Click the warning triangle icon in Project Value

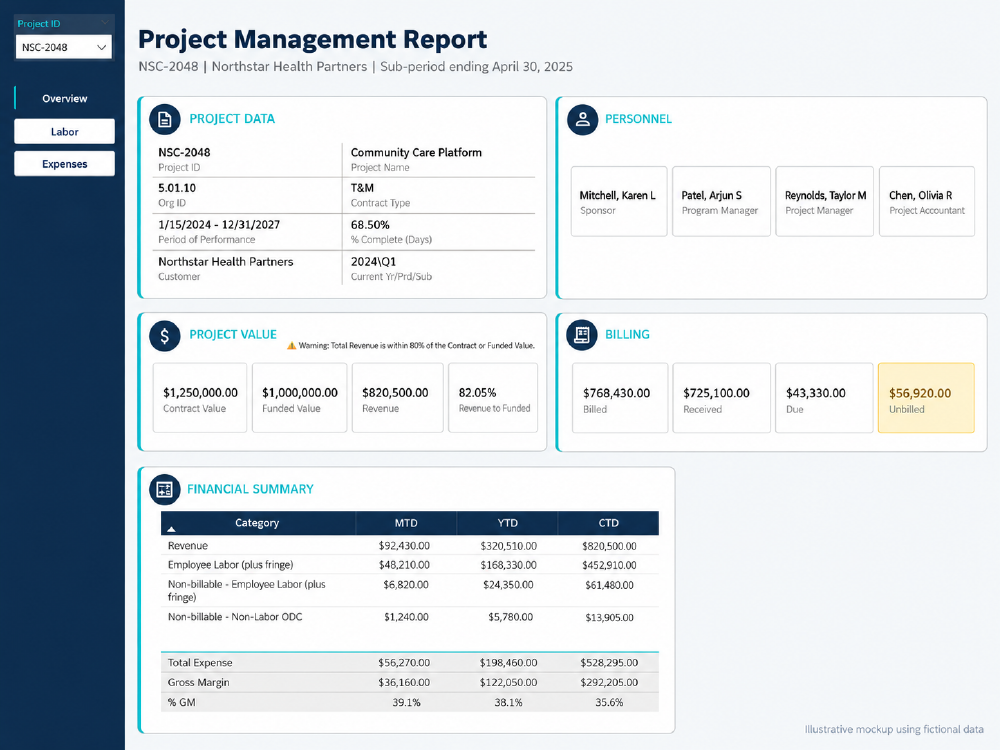coord(291,346)
